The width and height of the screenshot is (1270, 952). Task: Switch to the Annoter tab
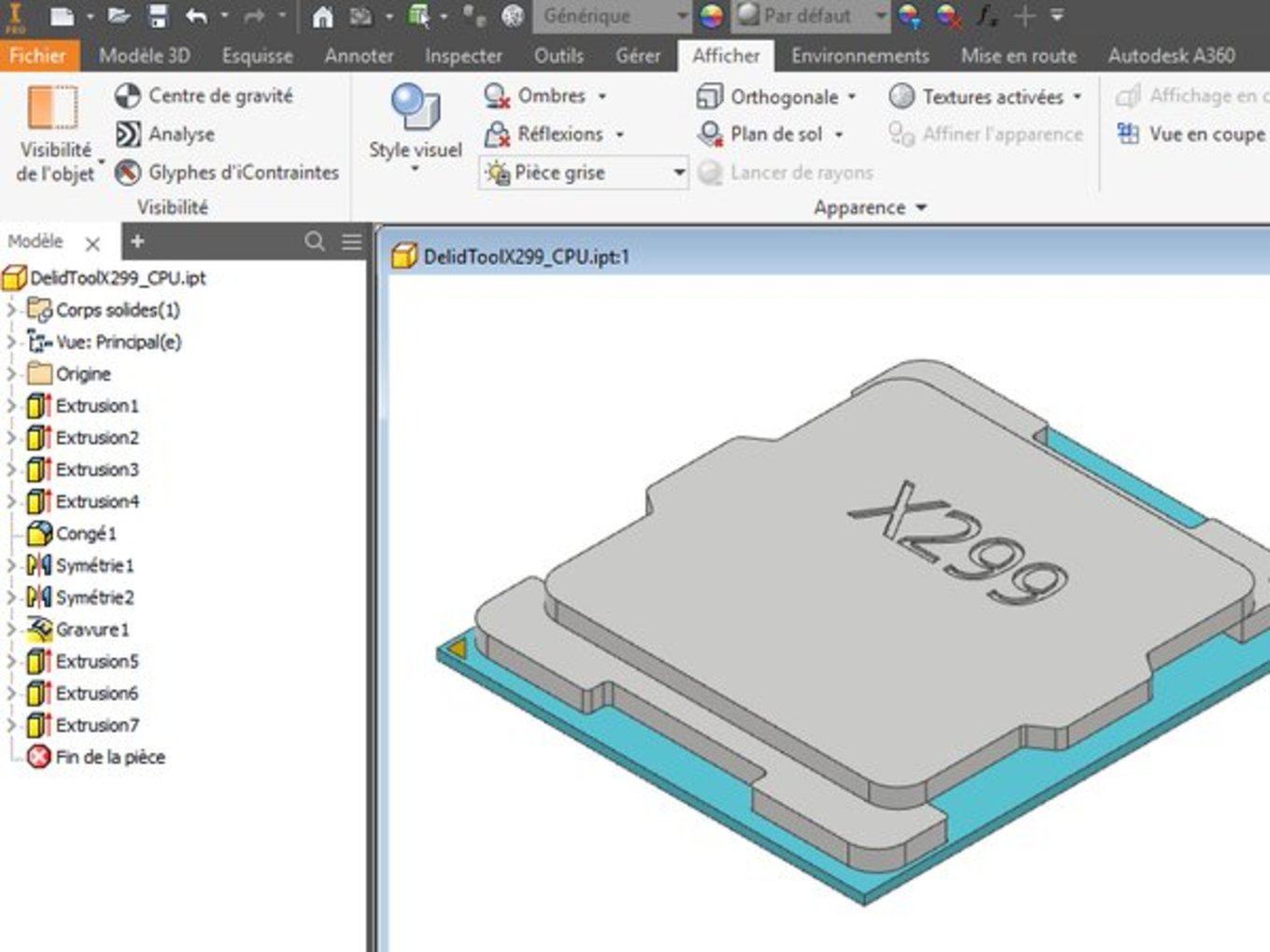359,56
